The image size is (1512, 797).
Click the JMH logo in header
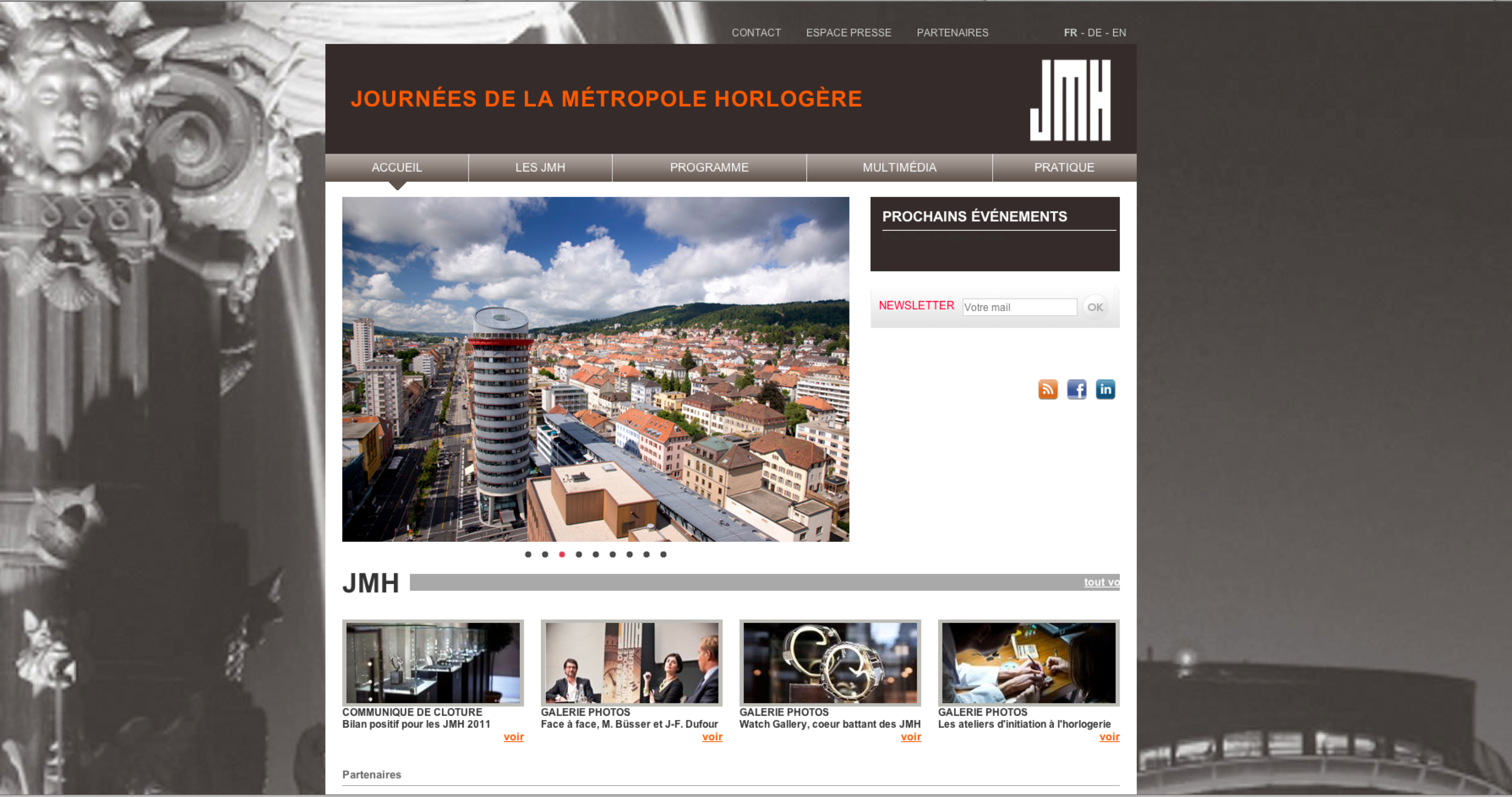(x=1070, y=100)
